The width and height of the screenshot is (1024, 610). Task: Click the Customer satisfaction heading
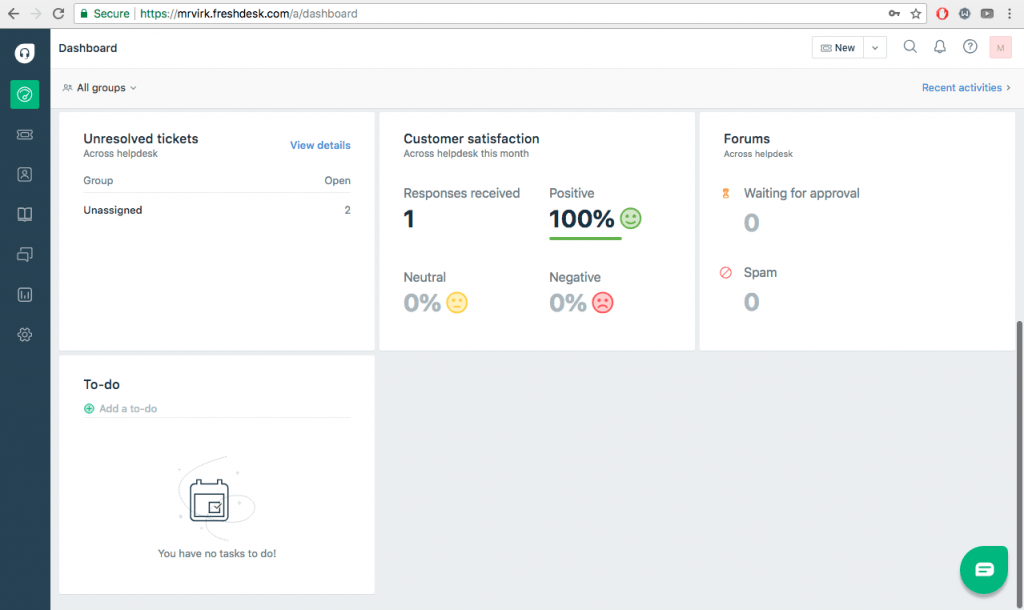[x=471, y=138]
